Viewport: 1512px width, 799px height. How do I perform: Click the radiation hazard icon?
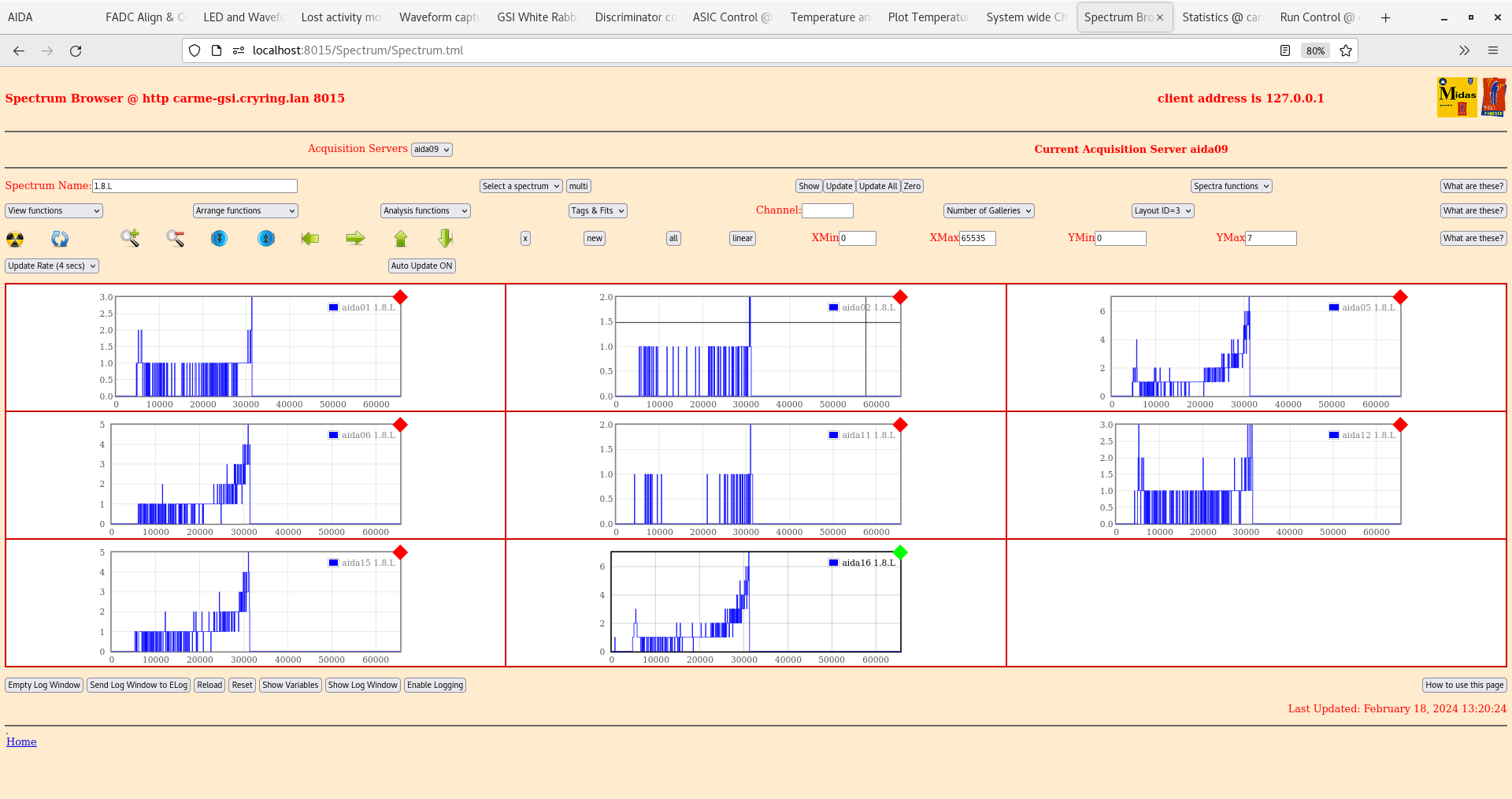tap(15, 239)
